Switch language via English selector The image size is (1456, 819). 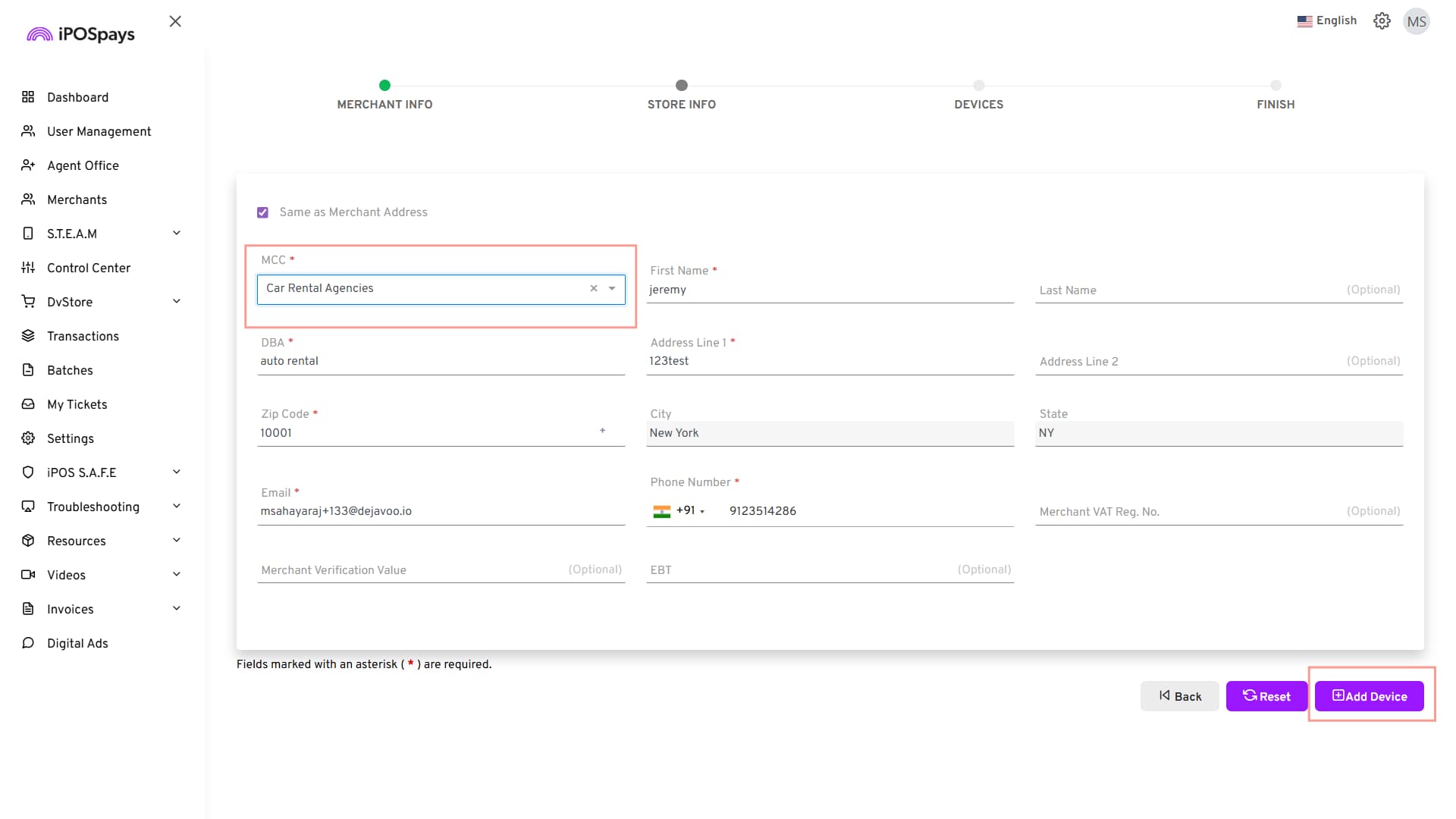(1327, 21)
